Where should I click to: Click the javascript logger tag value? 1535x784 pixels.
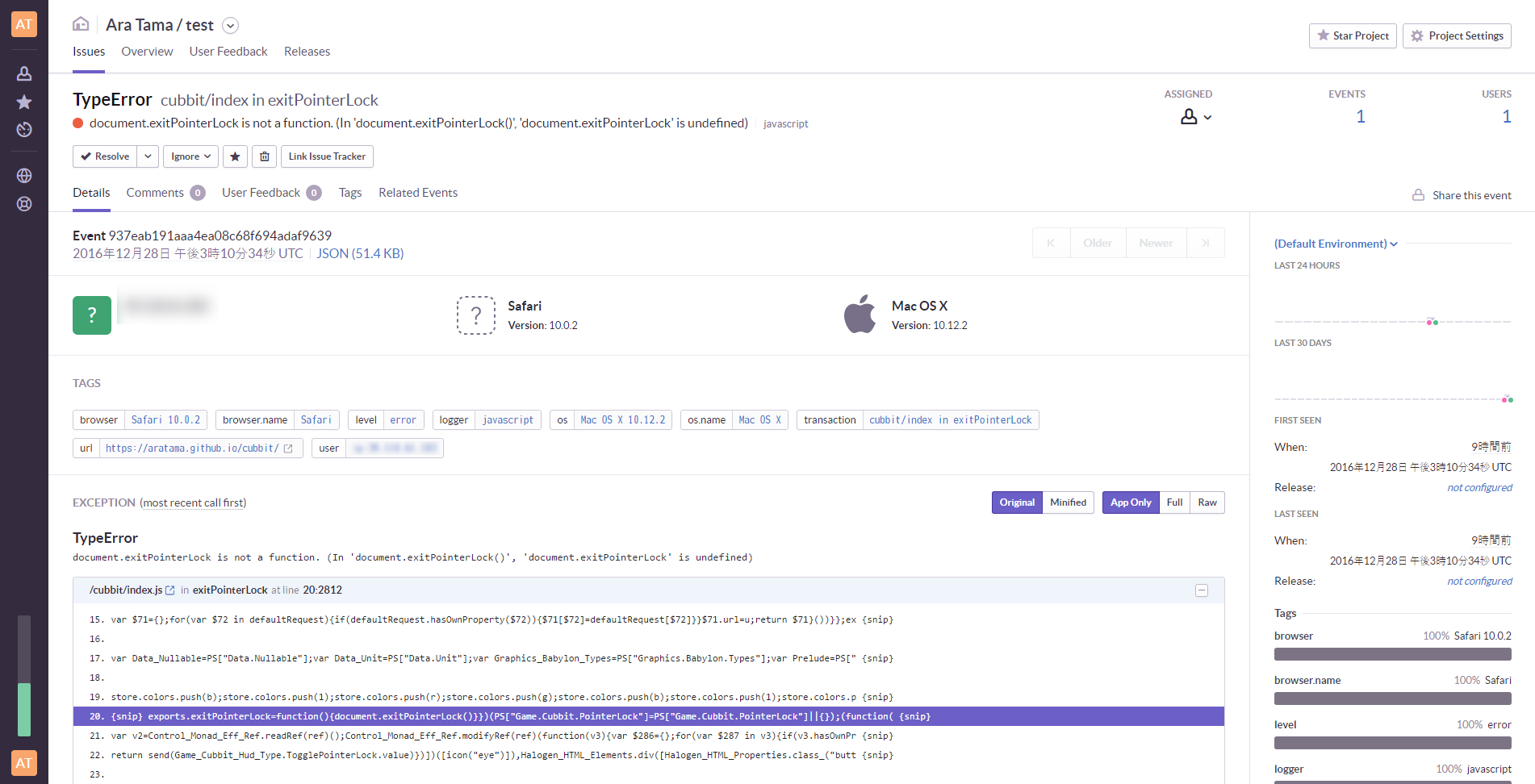[508, 420]
